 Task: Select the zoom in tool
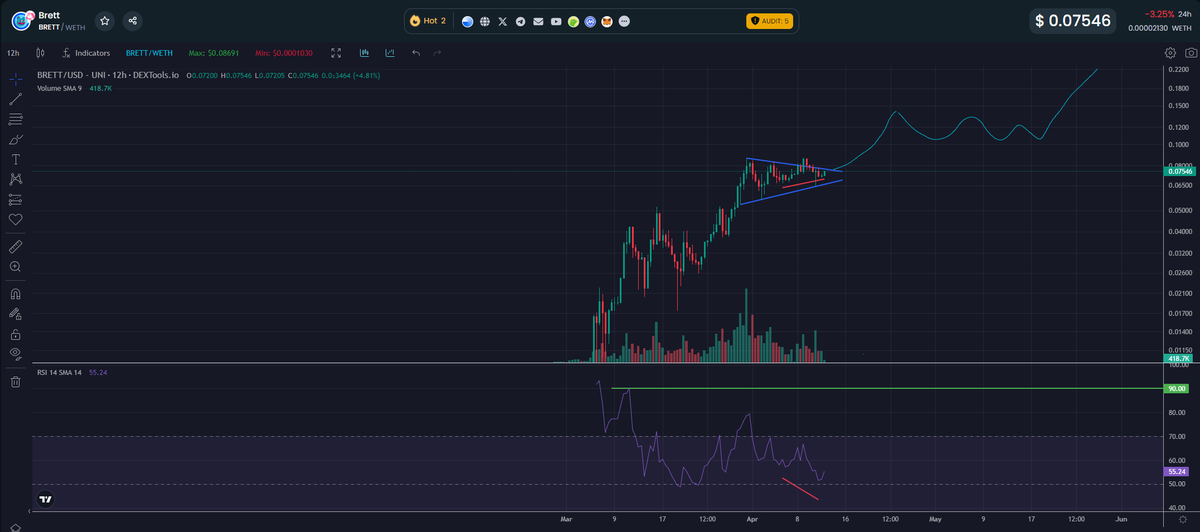coord(15,267)
